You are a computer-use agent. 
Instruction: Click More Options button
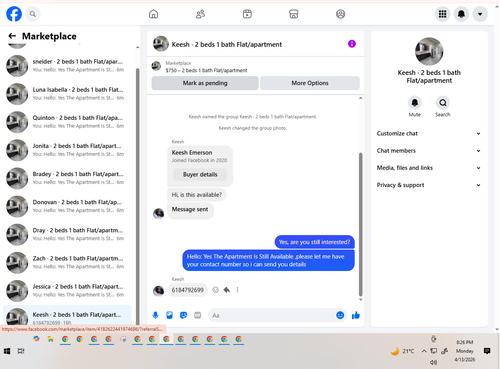tap(310, 83)
